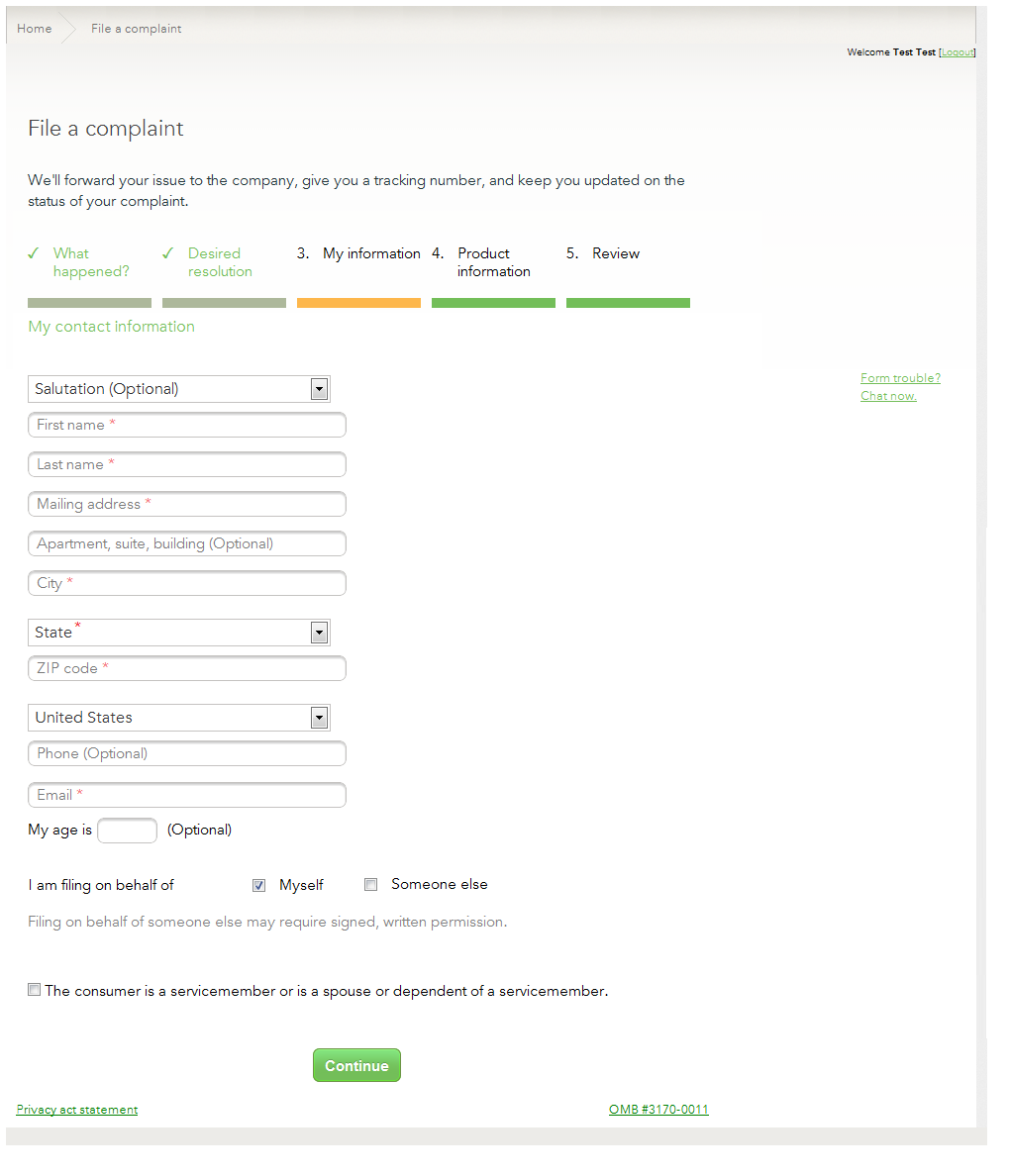1010x1176 pixels.
Task: Click into the Mailing address field
Action: pyautogui.click(x=187, y=504)
